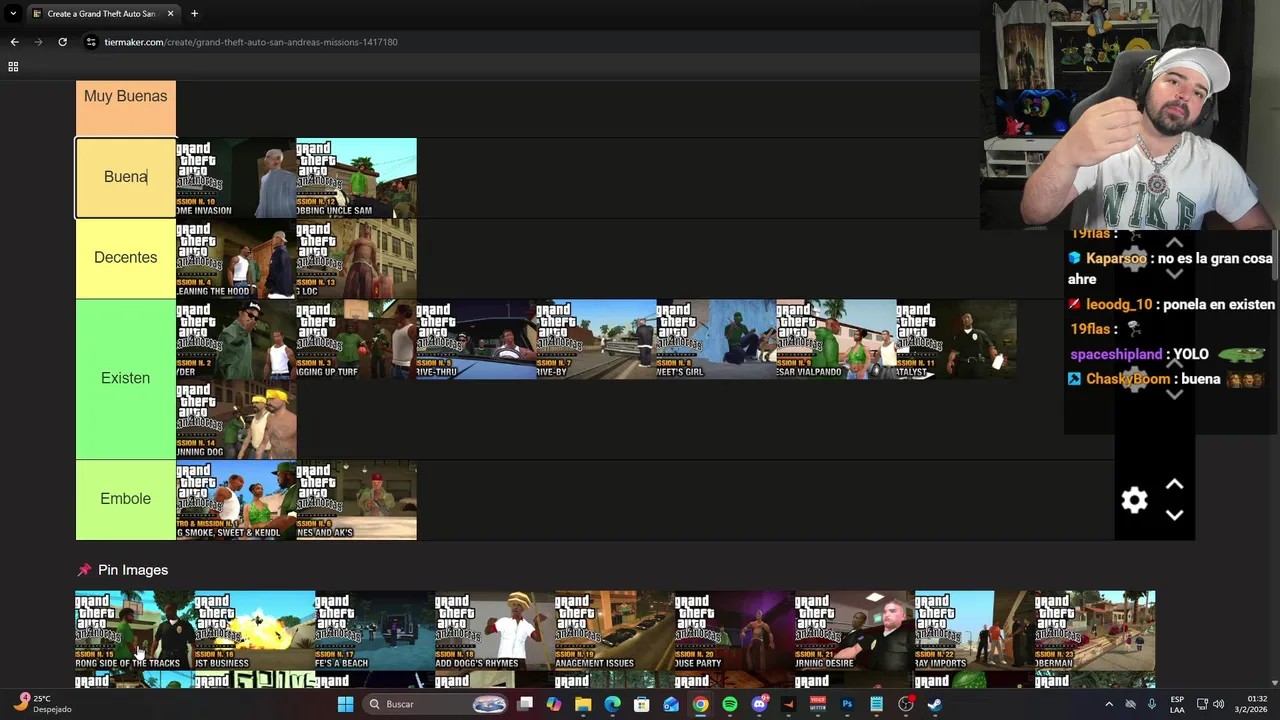
Task: View site information icon in address bar
Action: 91,42
